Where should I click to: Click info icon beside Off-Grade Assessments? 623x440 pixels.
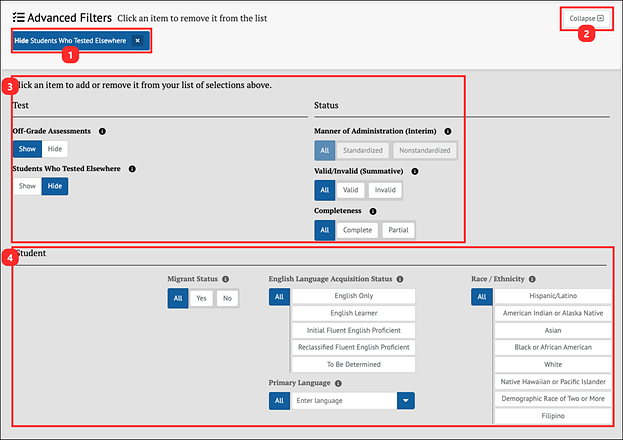[103, 131]
